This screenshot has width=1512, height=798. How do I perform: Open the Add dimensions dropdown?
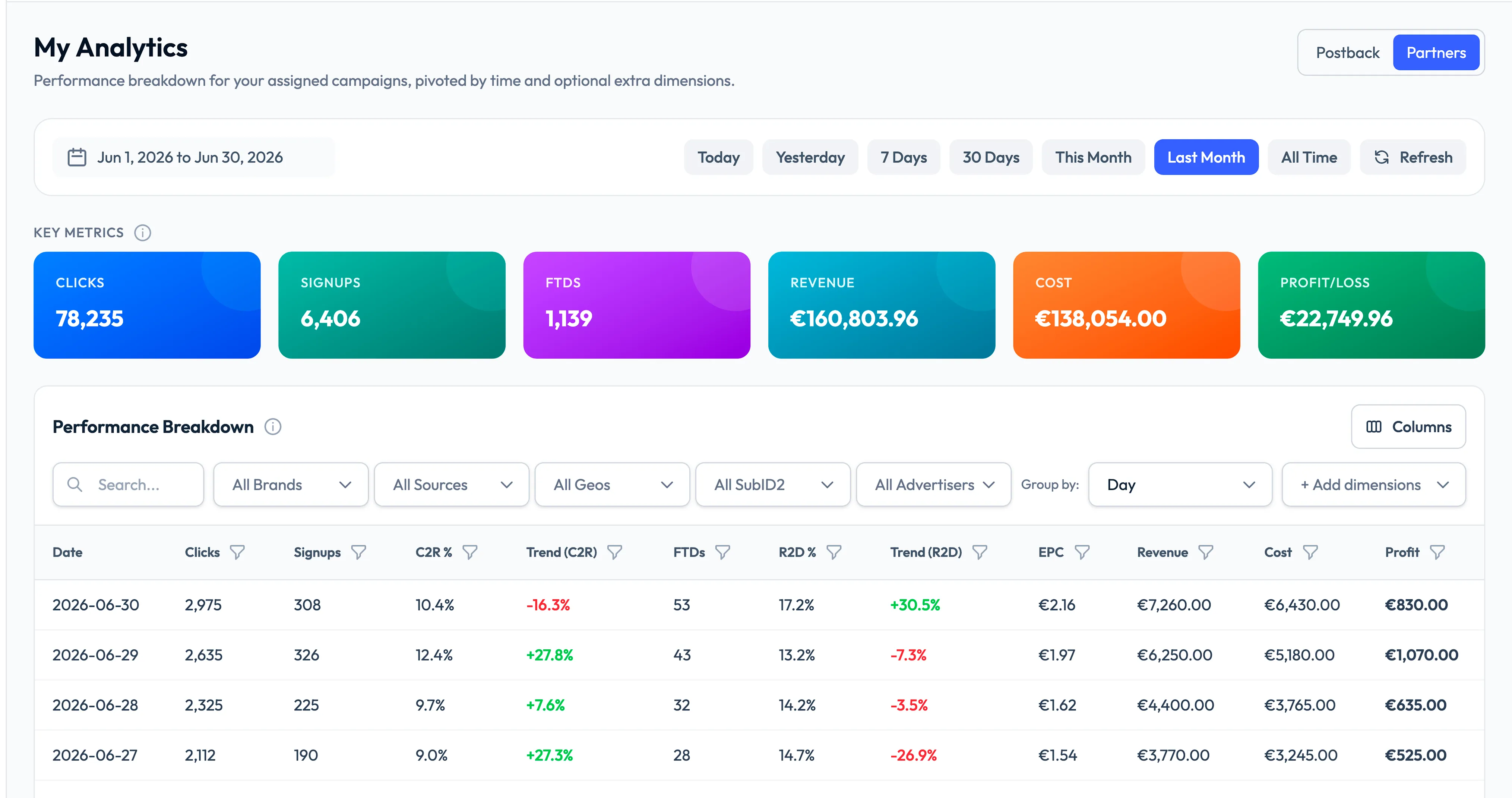click(x=1374, y=485)
